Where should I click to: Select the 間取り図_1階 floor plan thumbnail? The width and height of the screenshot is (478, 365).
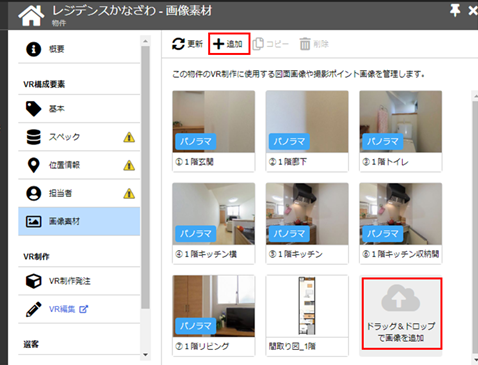[x=307, y=315]
